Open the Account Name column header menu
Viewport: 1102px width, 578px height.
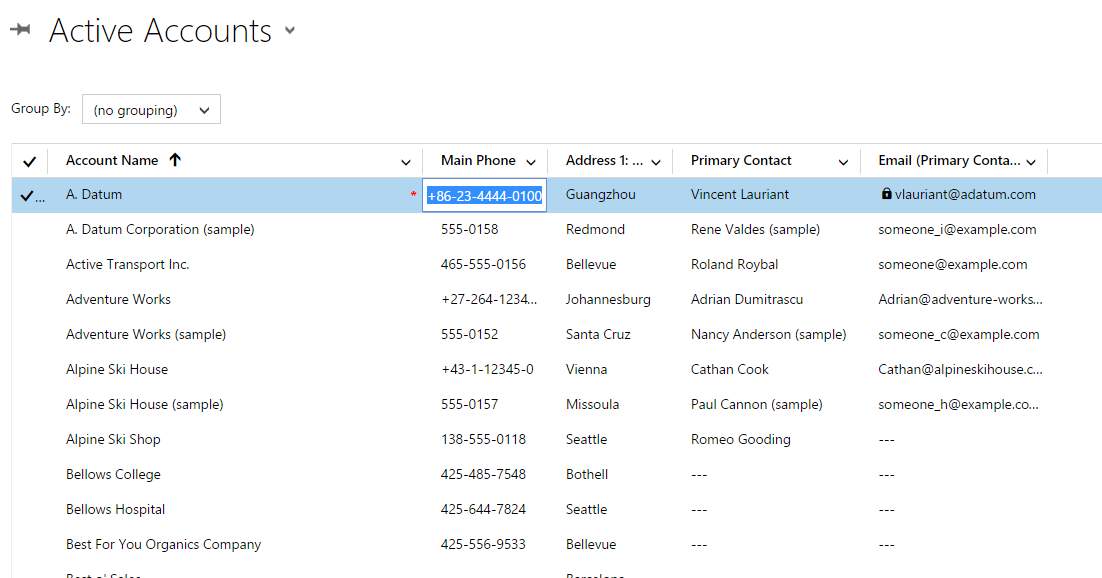click(x=406, y=161)
